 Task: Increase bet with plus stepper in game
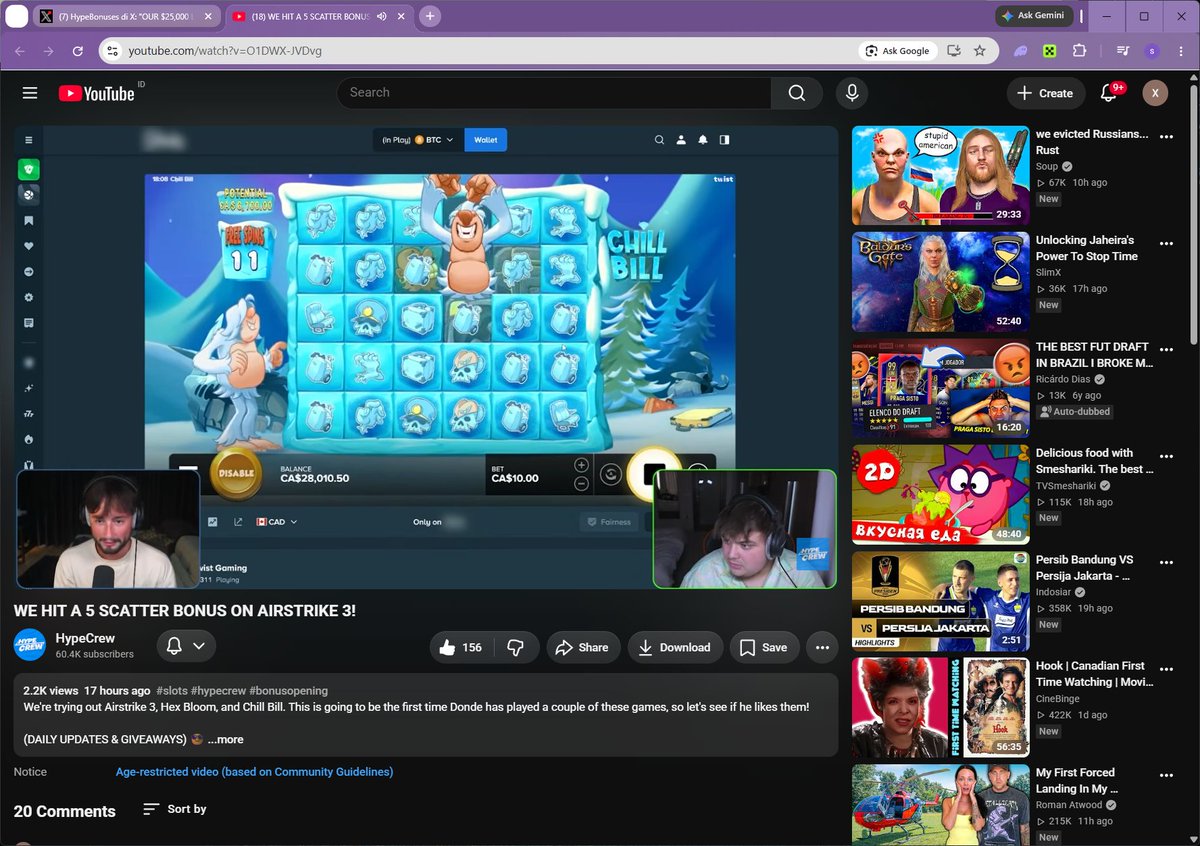[x=581, y=465]
